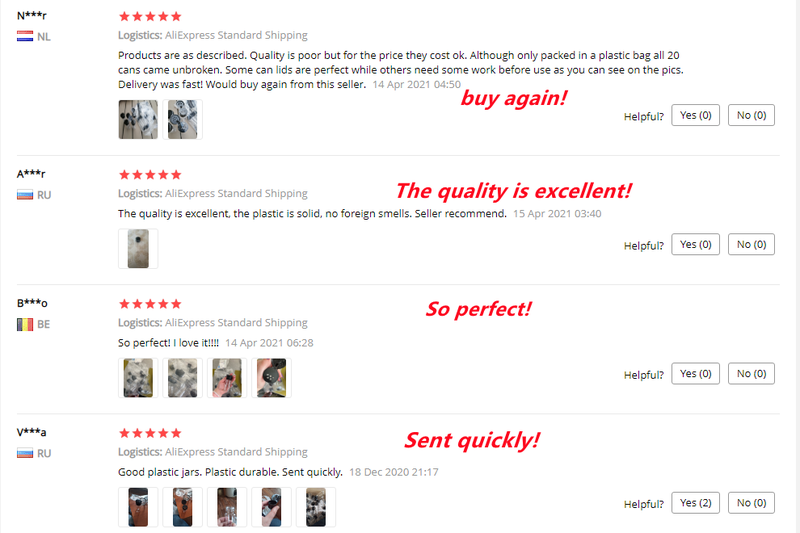Image resolution: width=800 pixels, height=533 pixels.
Task: Click Yes (2) on V***a's review
Action: click(x=695, y=503)
